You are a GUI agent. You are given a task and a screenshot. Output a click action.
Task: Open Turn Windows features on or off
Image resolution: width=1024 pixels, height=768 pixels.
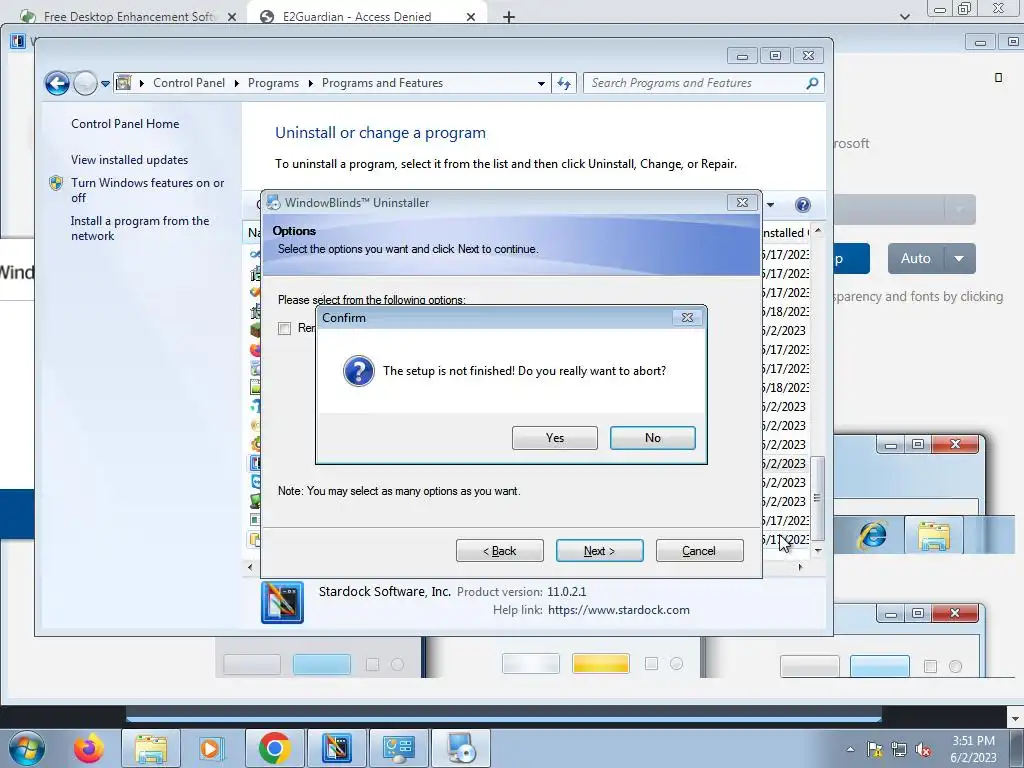147,190
